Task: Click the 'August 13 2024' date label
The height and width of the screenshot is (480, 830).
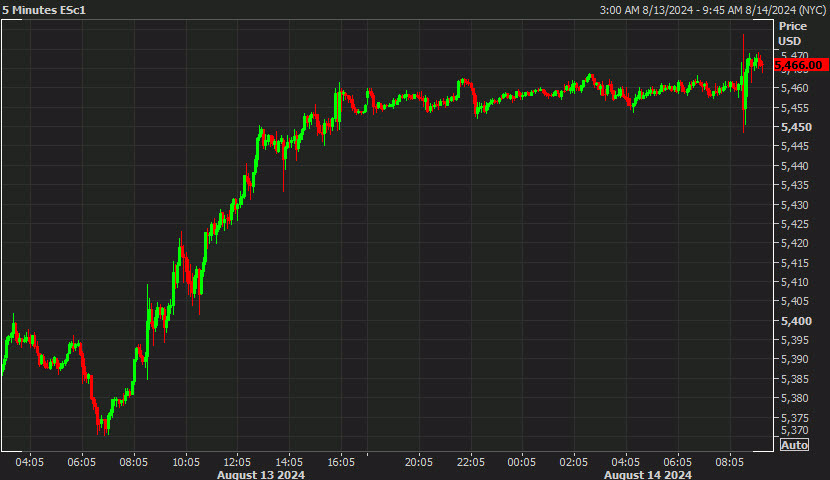Action: click(x=261, y=475)
